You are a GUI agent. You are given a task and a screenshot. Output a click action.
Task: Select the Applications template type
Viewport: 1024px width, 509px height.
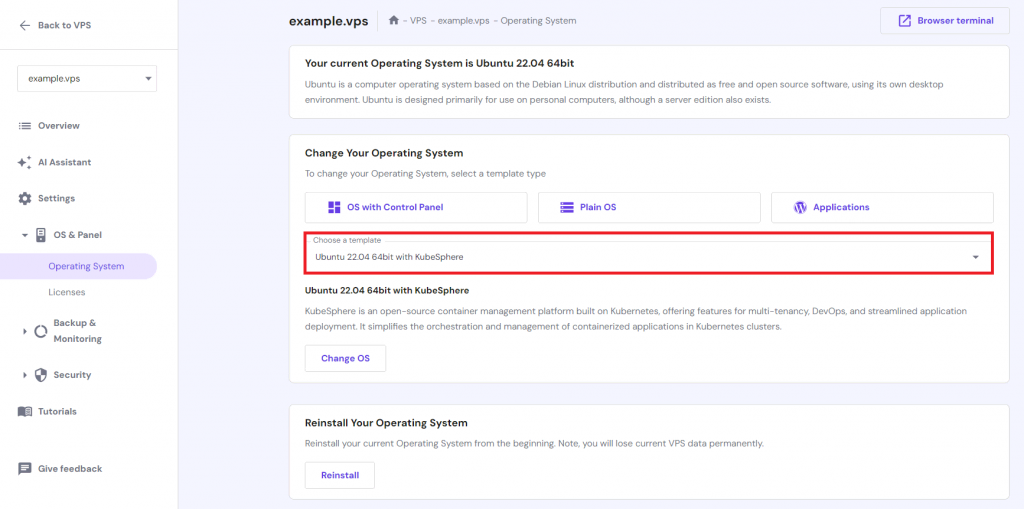(x=882, y=207)
